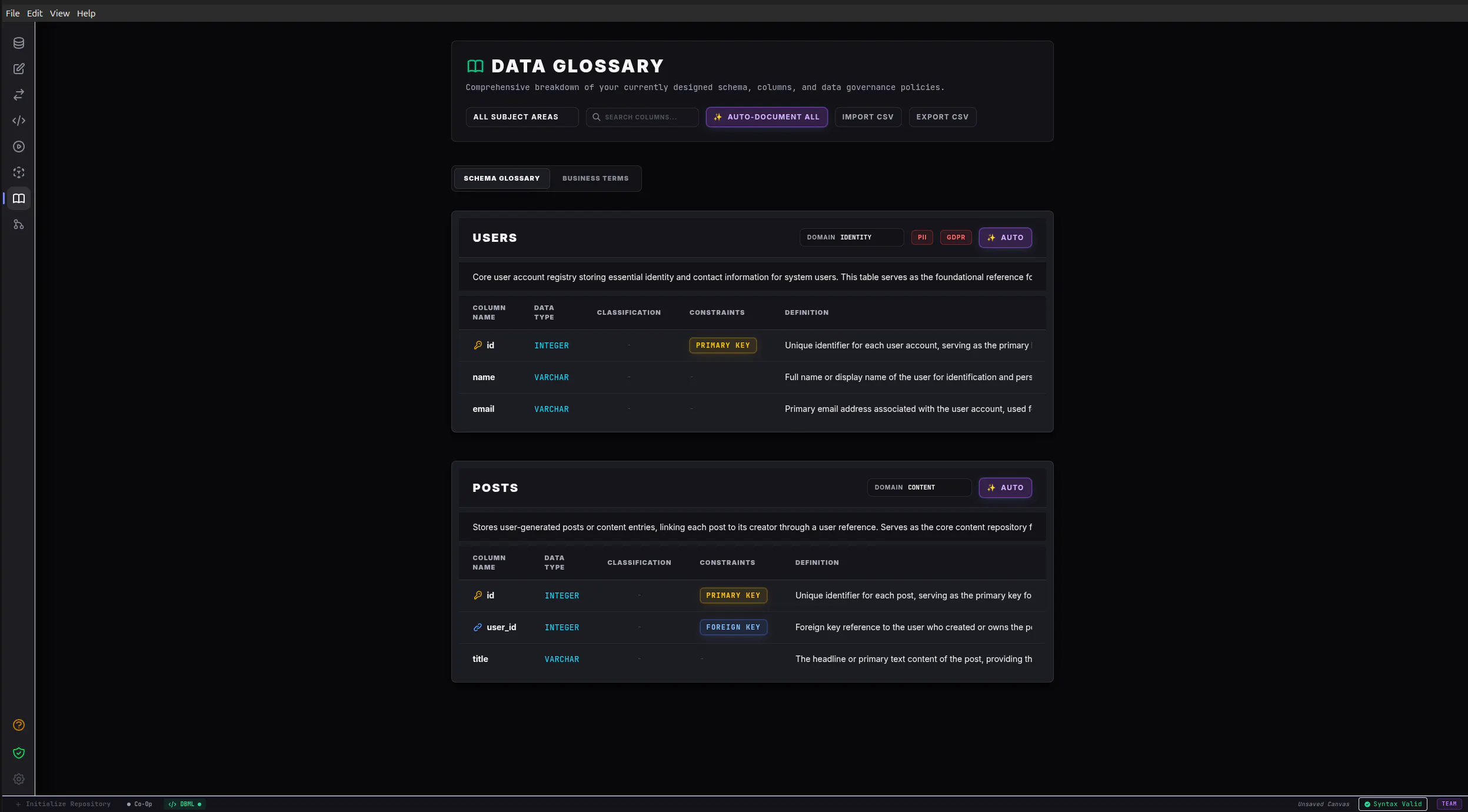Image resolution: width=1468 pixels, height=812 pixels.
Task: Open the All Subject Areas dropdown
Action: [x=522, y=117]
